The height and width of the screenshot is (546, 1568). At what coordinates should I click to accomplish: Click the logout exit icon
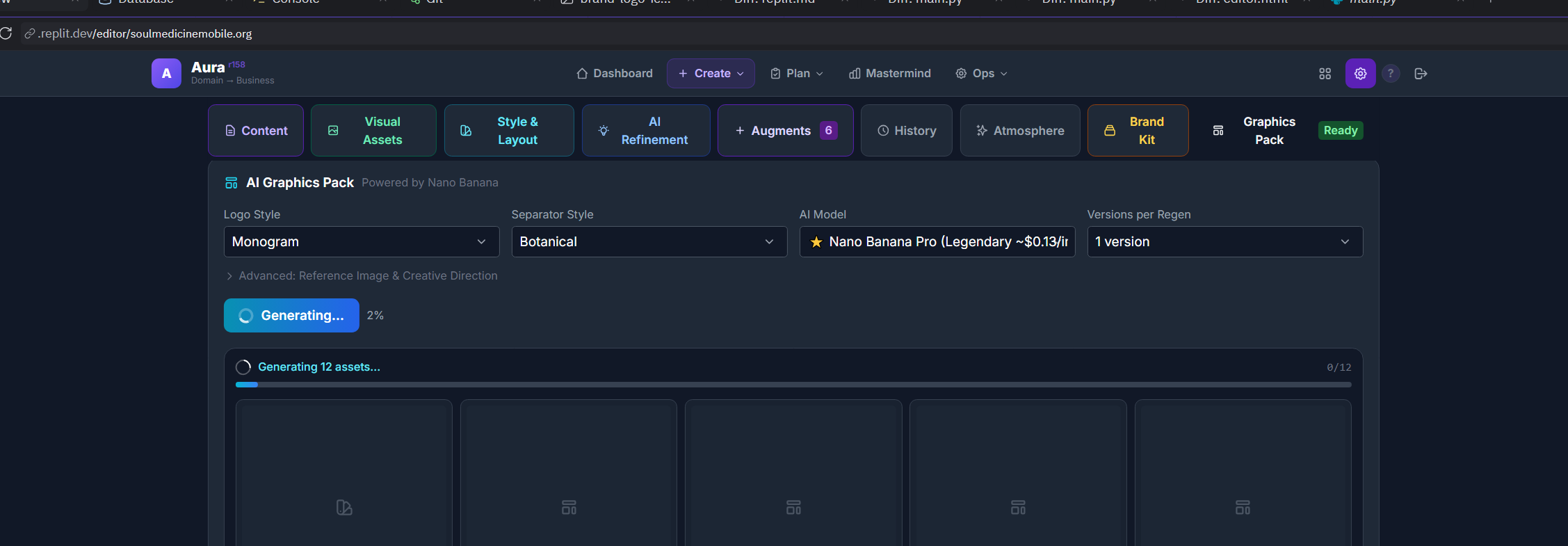tap(1421, 74)
